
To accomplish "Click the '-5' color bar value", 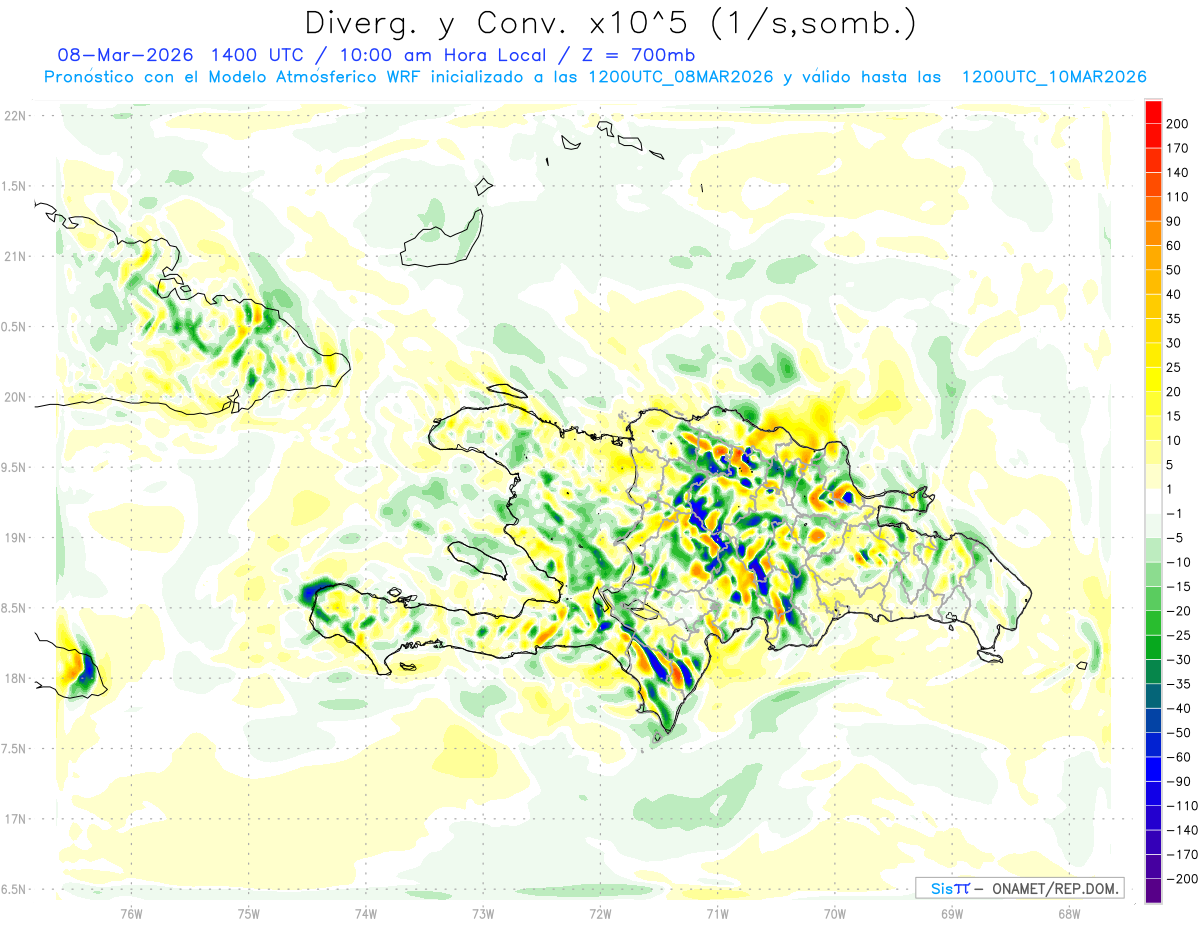I will point(1174,538).
